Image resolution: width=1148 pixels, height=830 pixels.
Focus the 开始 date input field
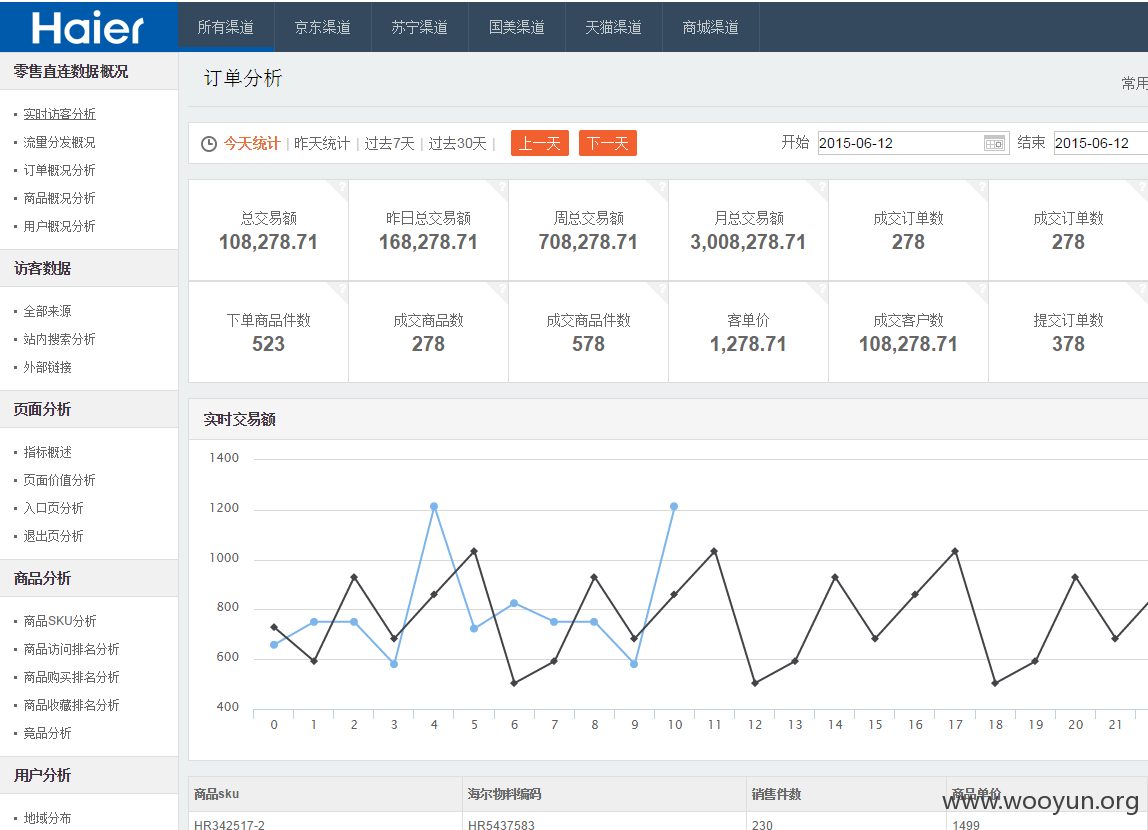point(913,143)
